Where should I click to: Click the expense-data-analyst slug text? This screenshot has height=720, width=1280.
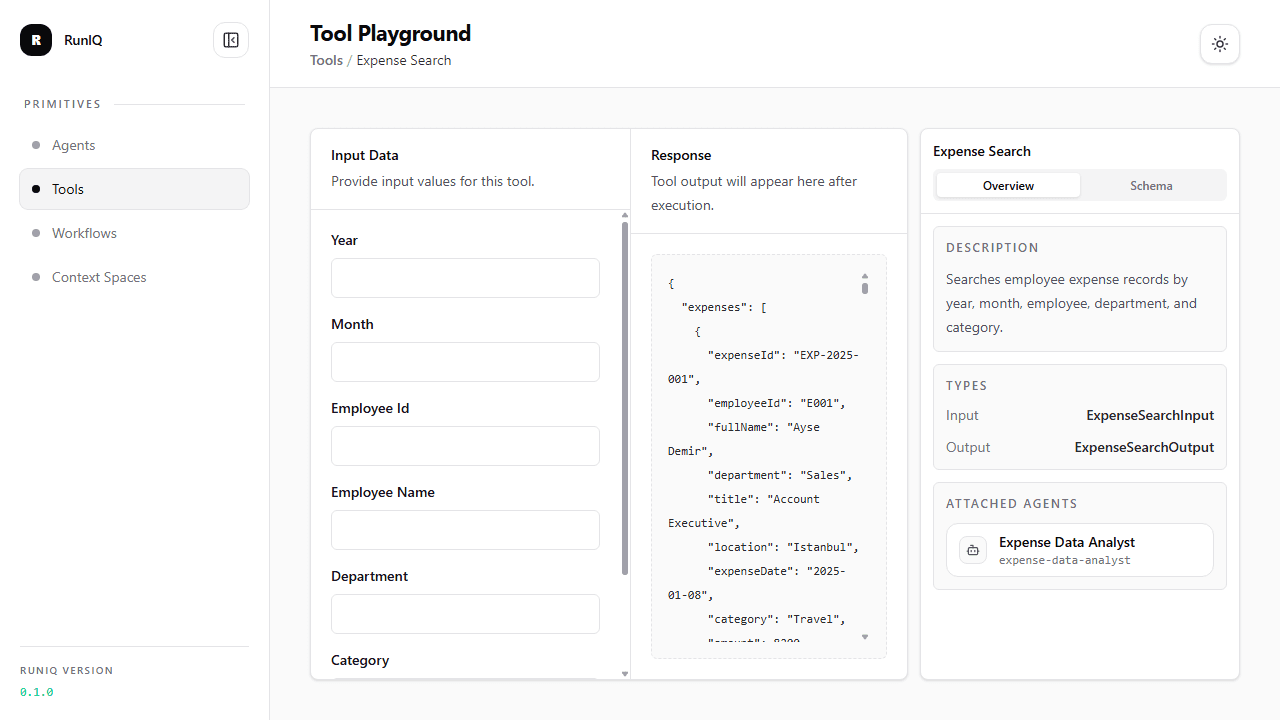click(x=1065, y=560)
